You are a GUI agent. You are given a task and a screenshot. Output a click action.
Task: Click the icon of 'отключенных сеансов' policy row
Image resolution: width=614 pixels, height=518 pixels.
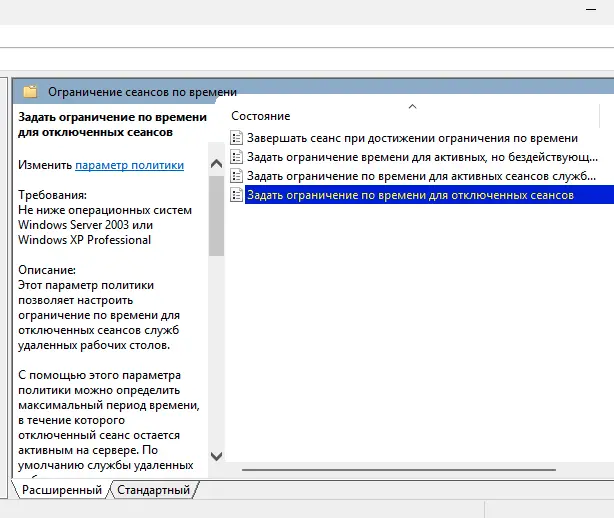click(x=236, y=195)
